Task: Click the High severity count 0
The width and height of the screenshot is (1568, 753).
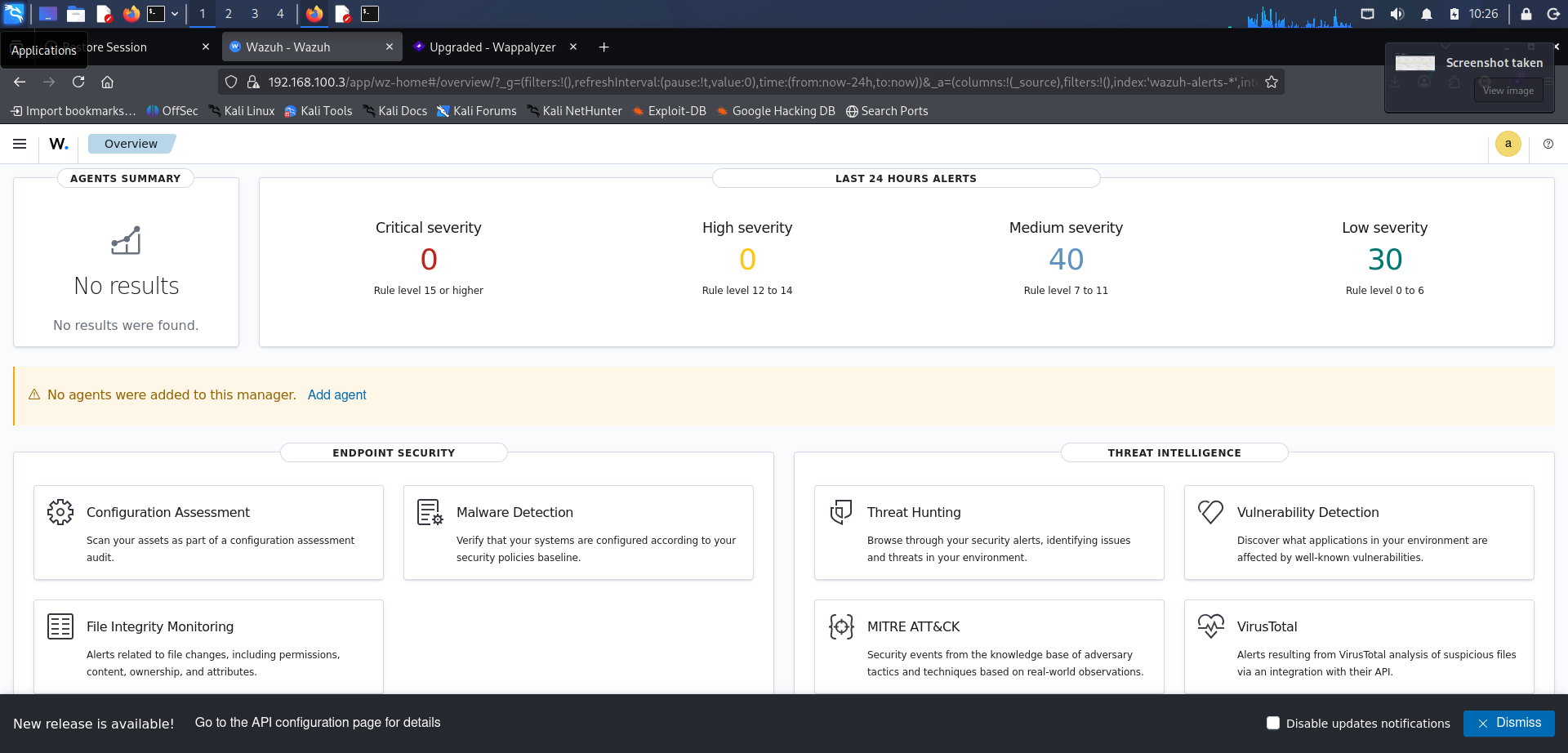Action: pos(747,260)
